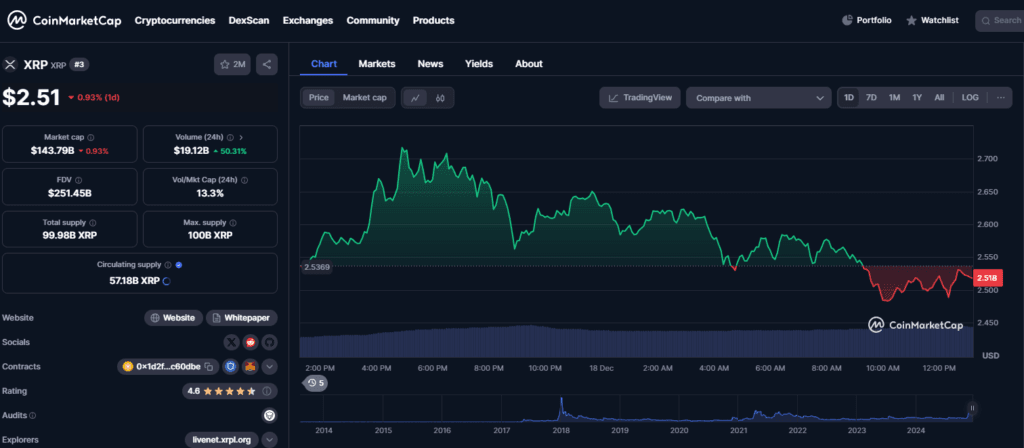Switch to the Yields tab

point(479,64)
